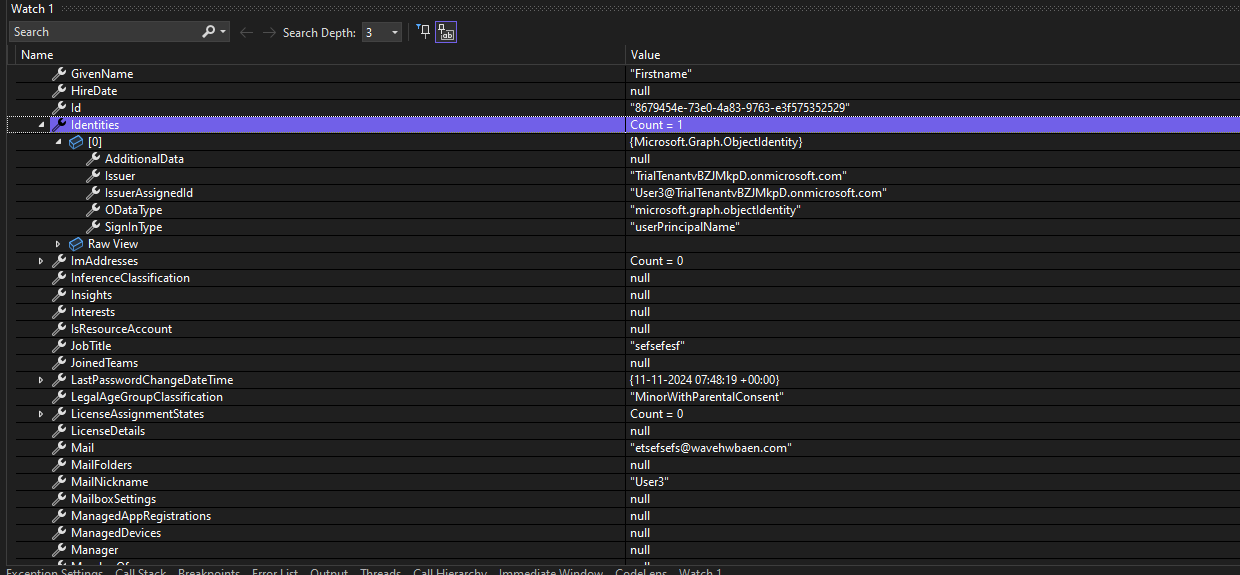Click the wrench icon beside MailboxSettings
Viewport: 1240px width, 575px height.
[x=59, y=499]
